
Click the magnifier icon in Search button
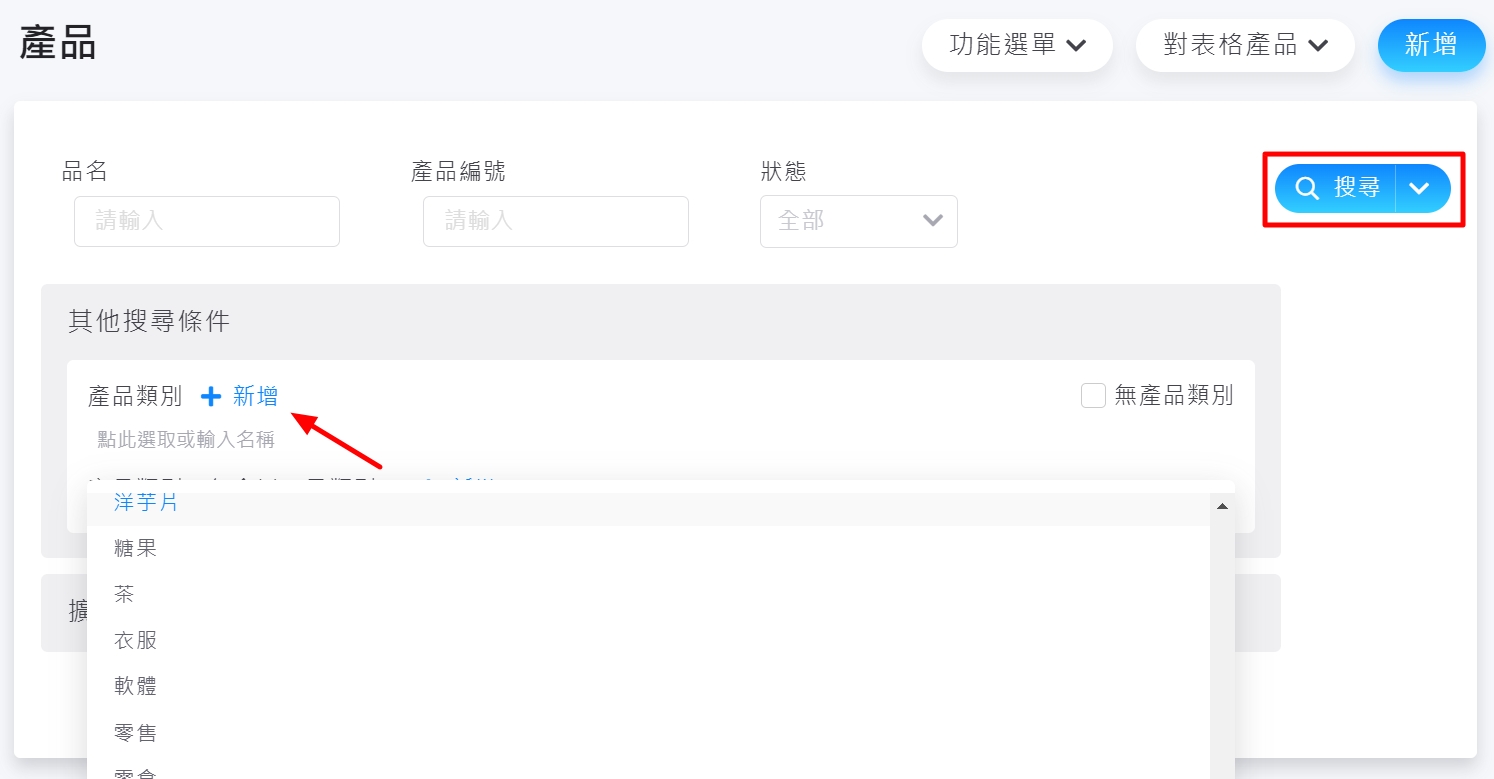[x=1307, y=188]
